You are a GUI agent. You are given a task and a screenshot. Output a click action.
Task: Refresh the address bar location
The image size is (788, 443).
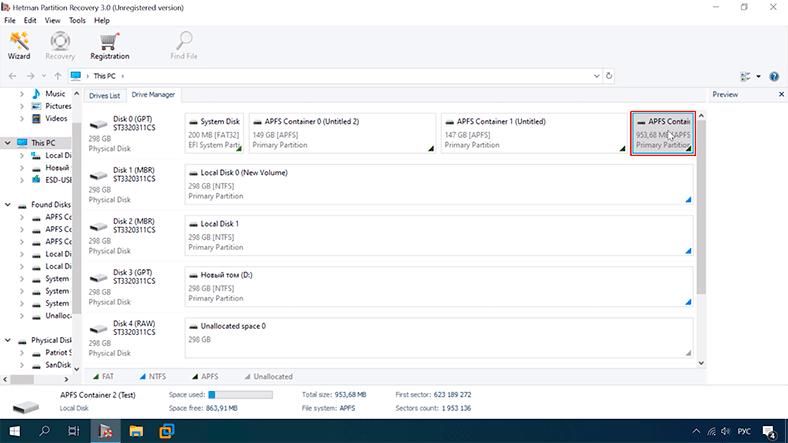click(x=609, y=76)
